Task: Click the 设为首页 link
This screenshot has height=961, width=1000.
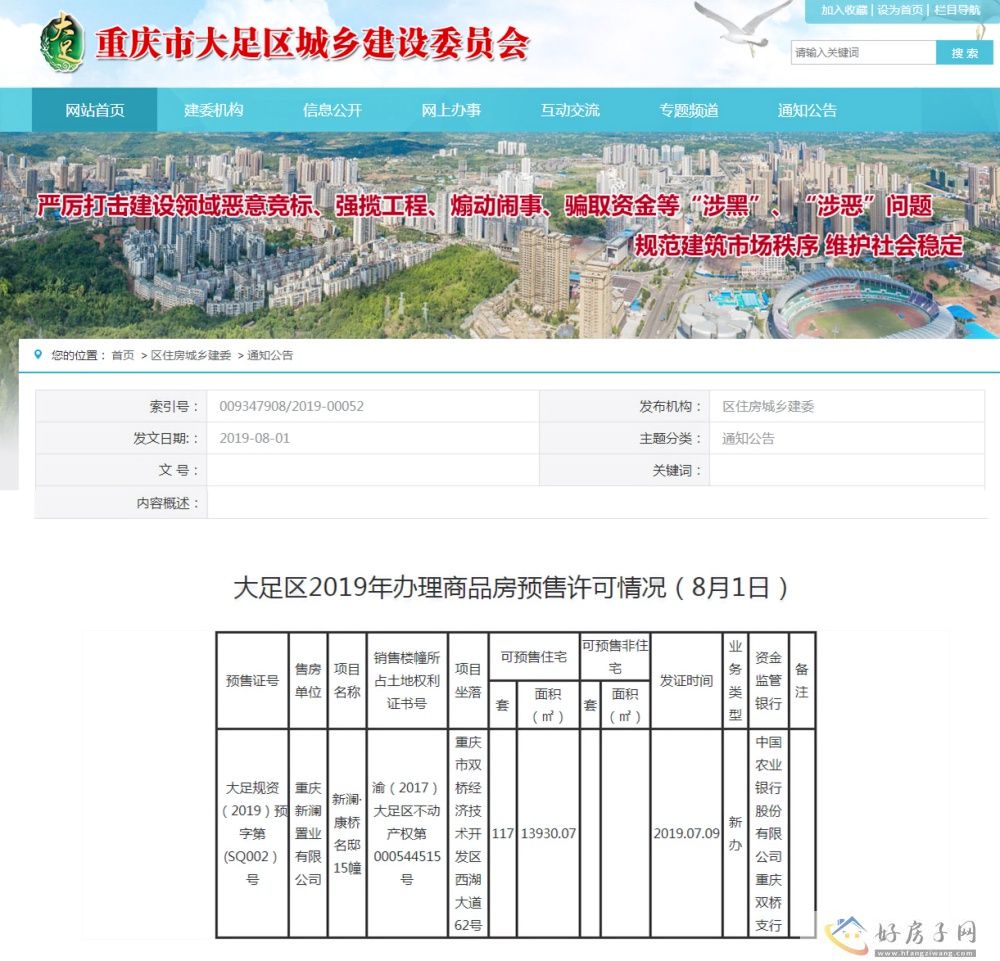Action: point(901,10)
